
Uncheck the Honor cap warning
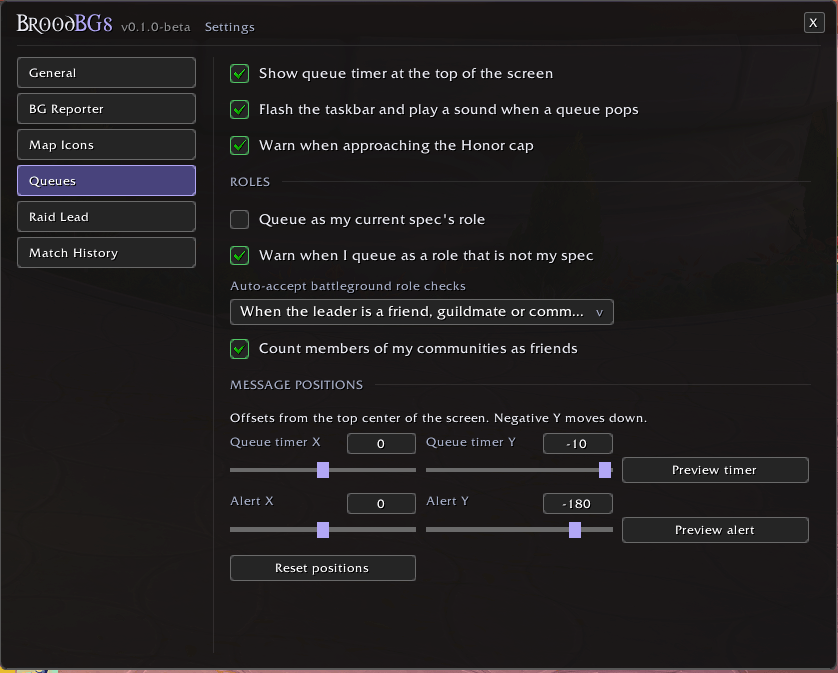(239, 145)
